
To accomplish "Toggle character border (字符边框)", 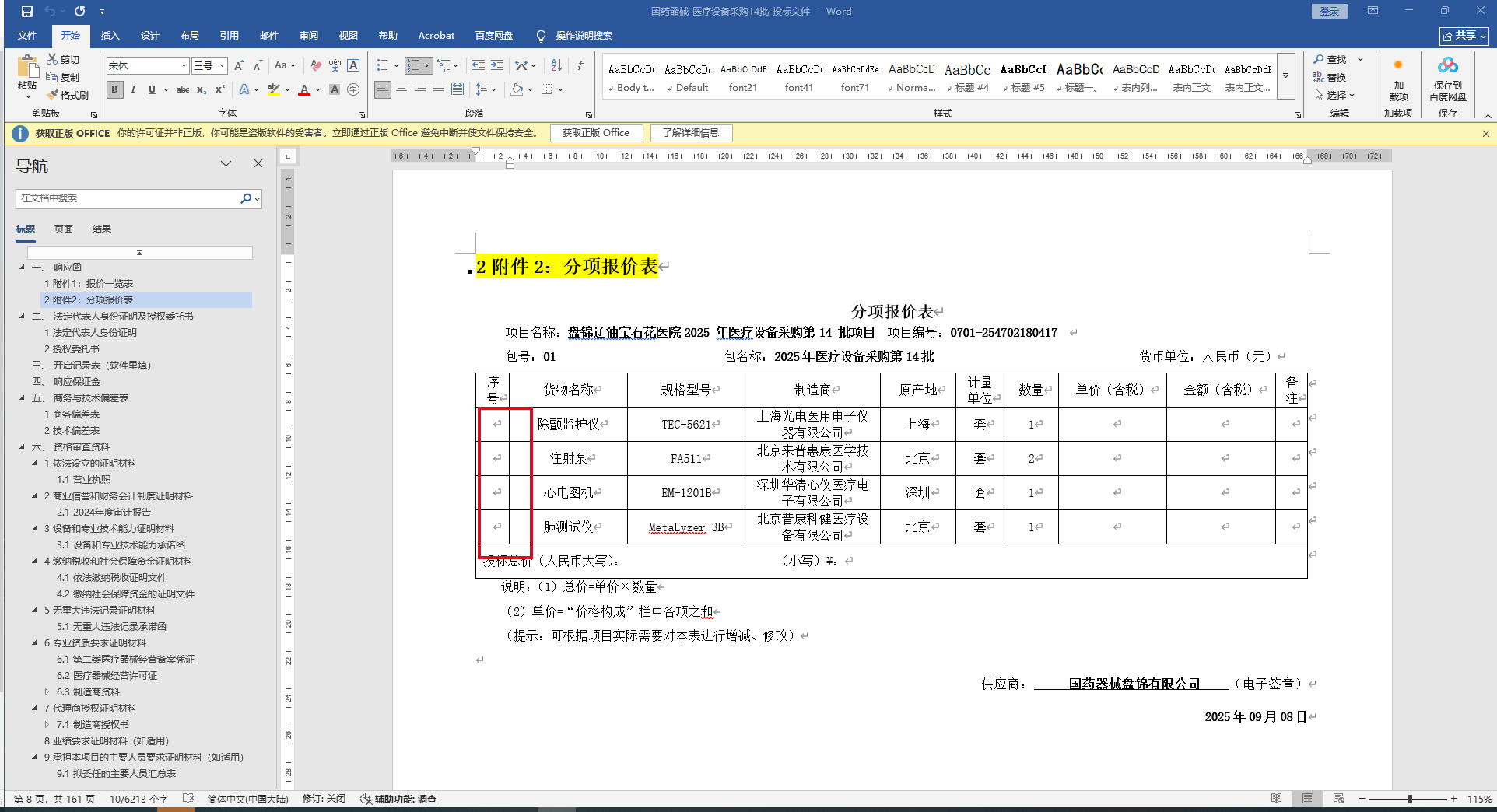I will [x=353, y=65].
